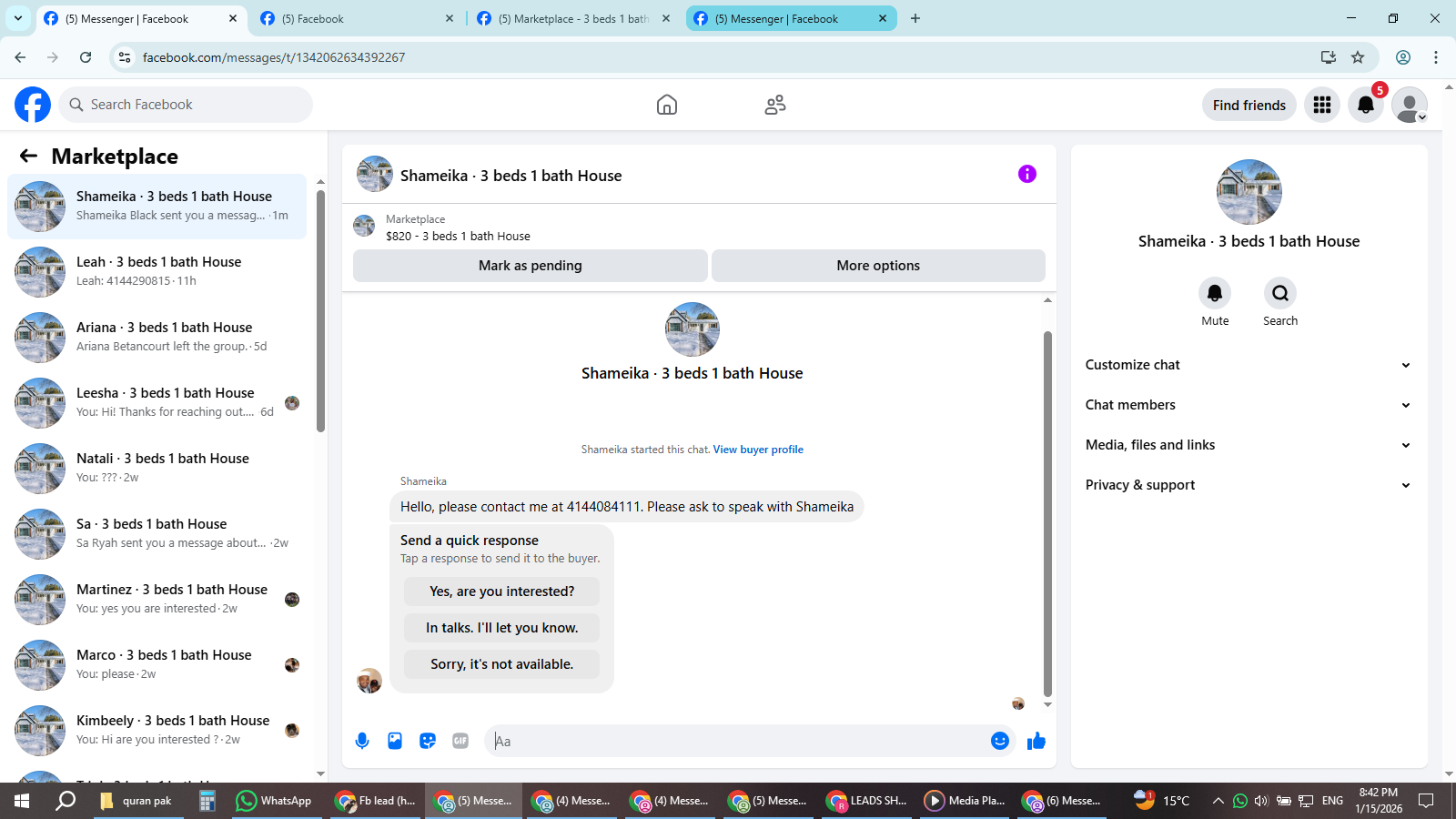Open WhatsApp from the taskbar
1456x819 pixels.
point(273,801)
